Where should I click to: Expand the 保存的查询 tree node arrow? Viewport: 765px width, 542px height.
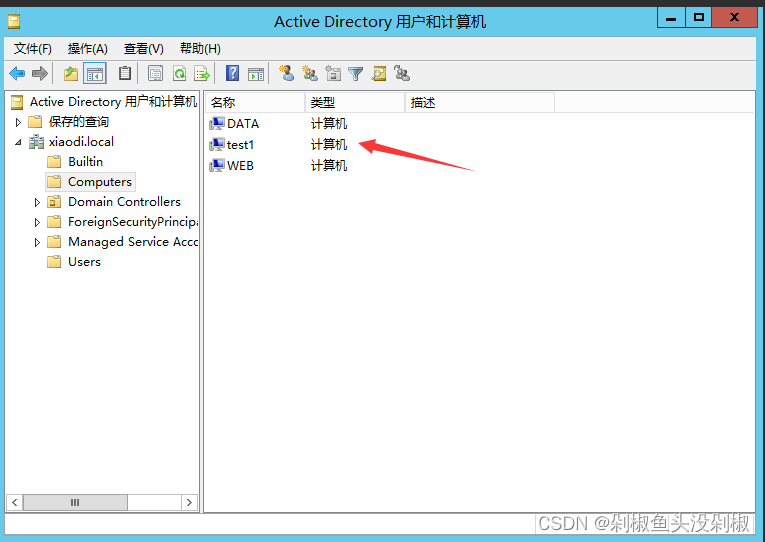pyautogui.click(x=18, y=122)
